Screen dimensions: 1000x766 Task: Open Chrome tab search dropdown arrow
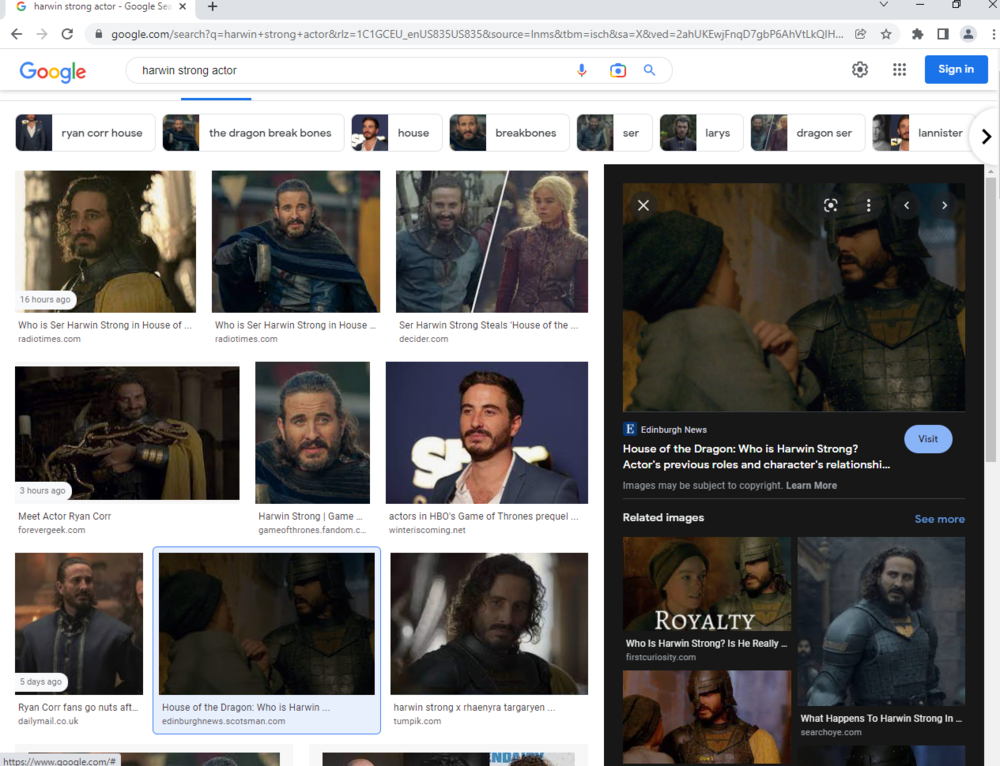[883, 6]
